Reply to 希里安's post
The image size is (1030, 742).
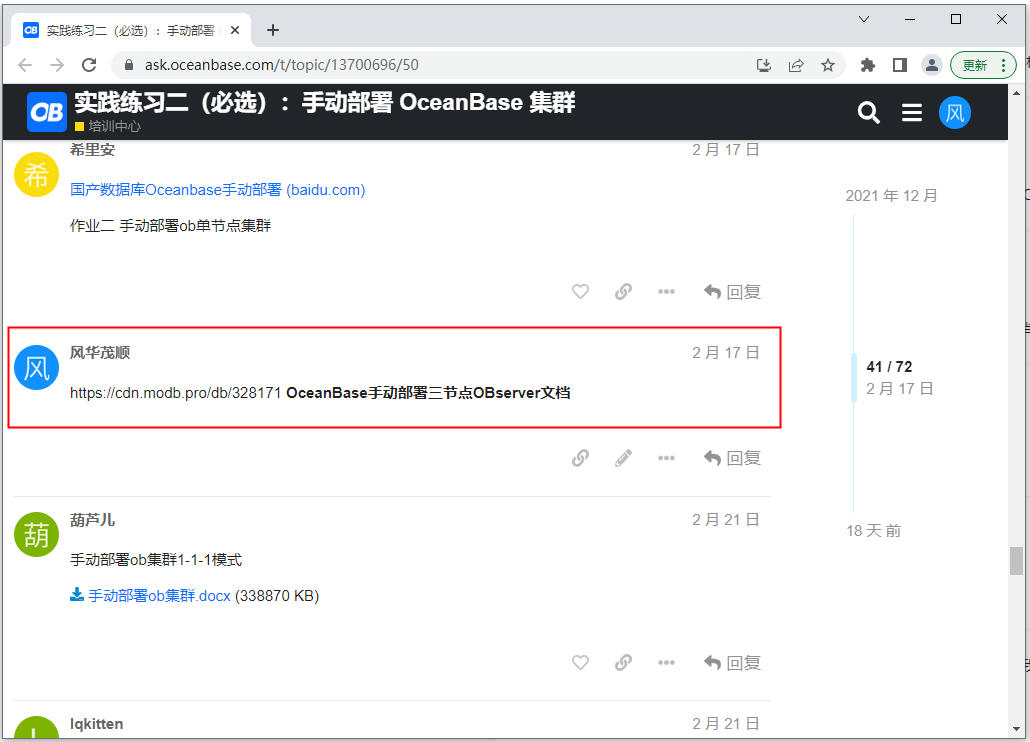732,291
